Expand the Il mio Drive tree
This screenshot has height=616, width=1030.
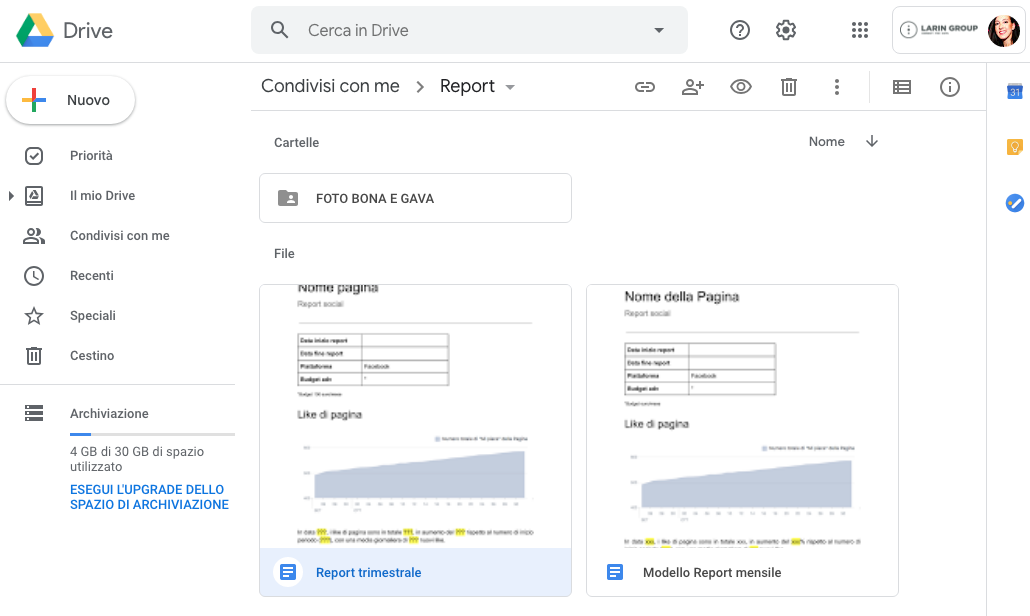point(11,196)
